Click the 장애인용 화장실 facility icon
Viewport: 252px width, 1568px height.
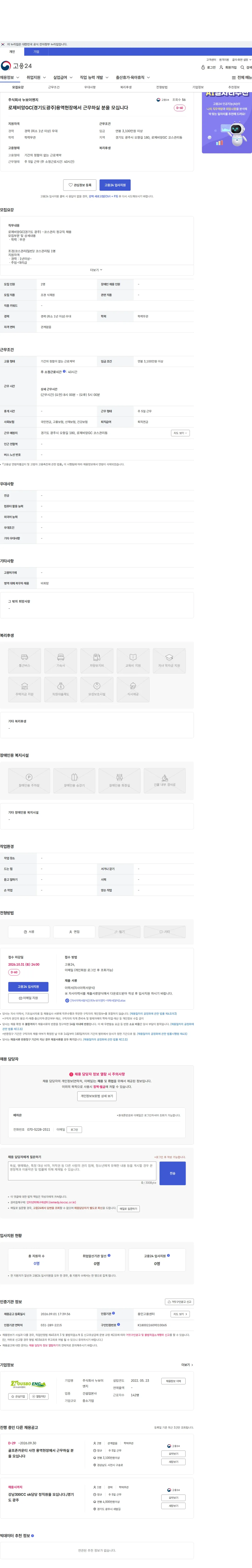click(119, 781)
